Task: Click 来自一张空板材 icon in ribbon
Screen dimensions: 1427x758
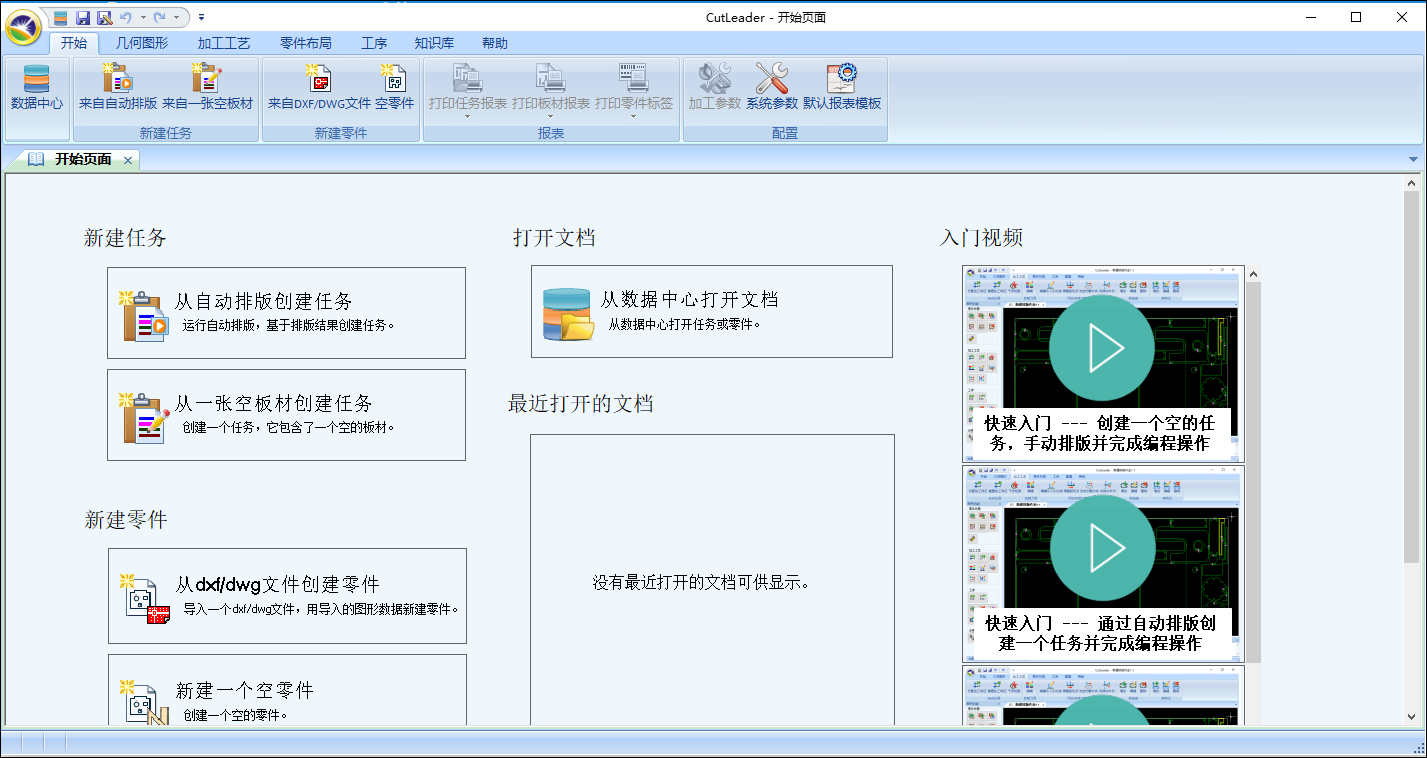Action: pos(207,87)
